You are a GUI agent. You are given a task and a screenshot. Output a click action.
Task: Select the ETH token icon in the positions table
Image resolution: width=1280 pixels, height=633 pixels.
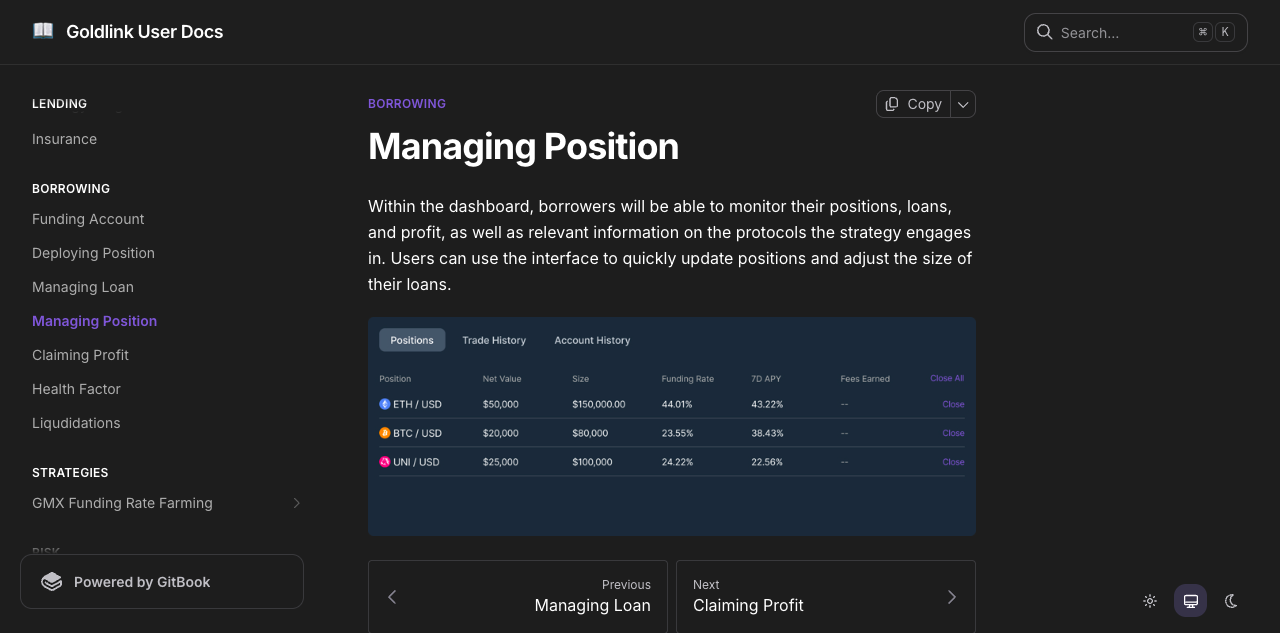[384, 404]
